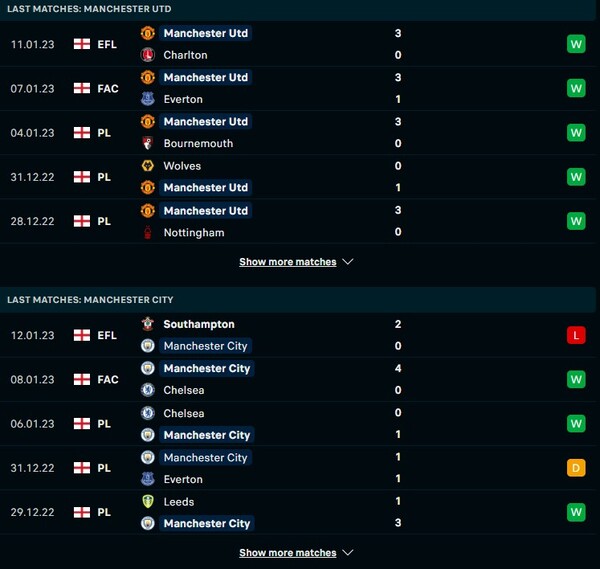Click Show more matches under Manchester City
Image resolution: width=600 pixels, height=569 pixels.
click(x=287, y=553)
